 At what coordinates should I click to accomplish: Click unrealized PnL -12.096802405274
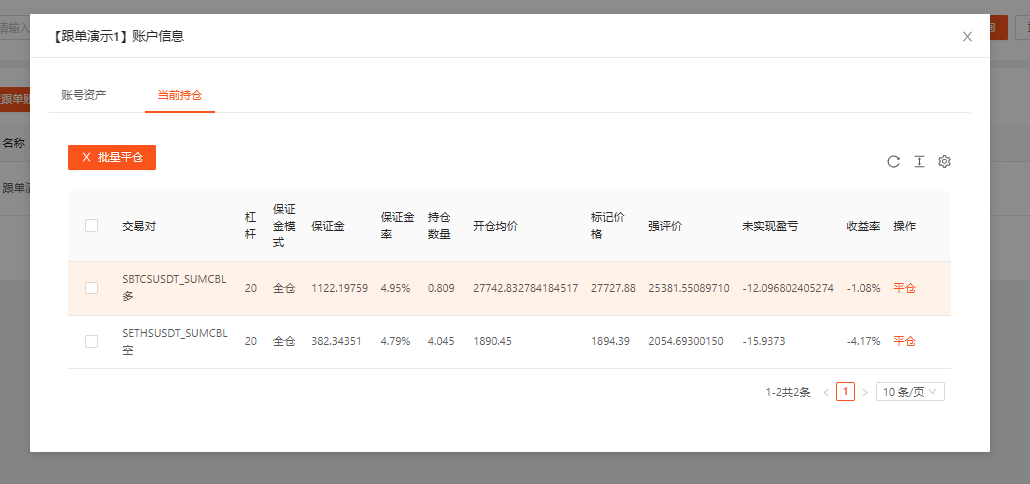788,288
